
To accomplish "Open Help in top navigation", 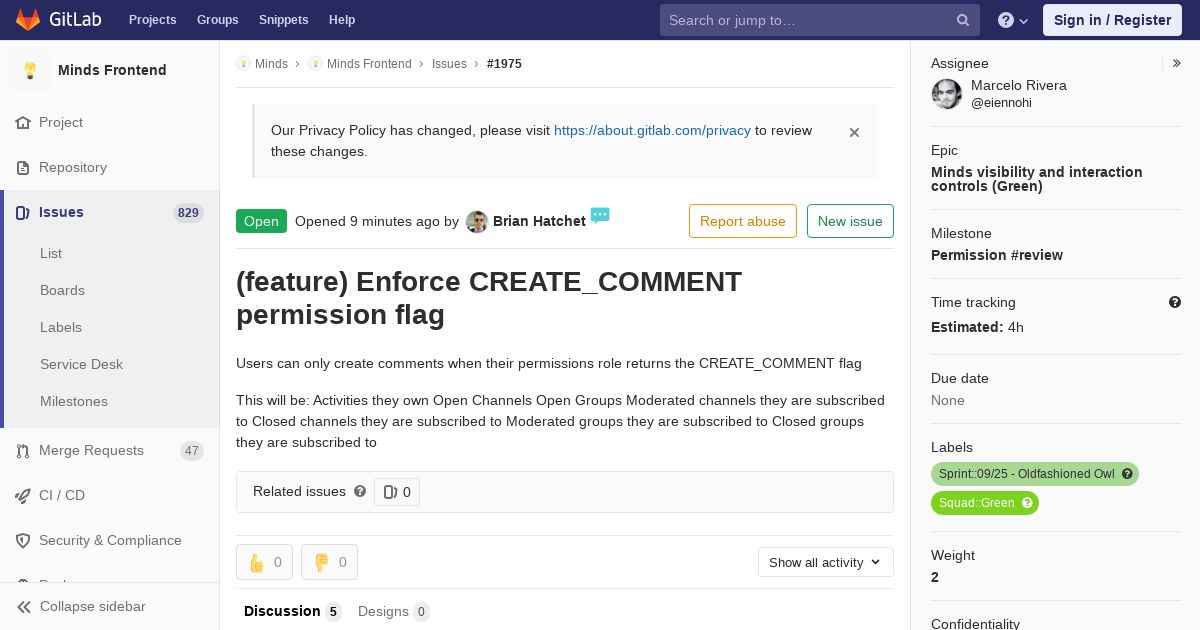I will pyautogui.click(x=342, y=20).
